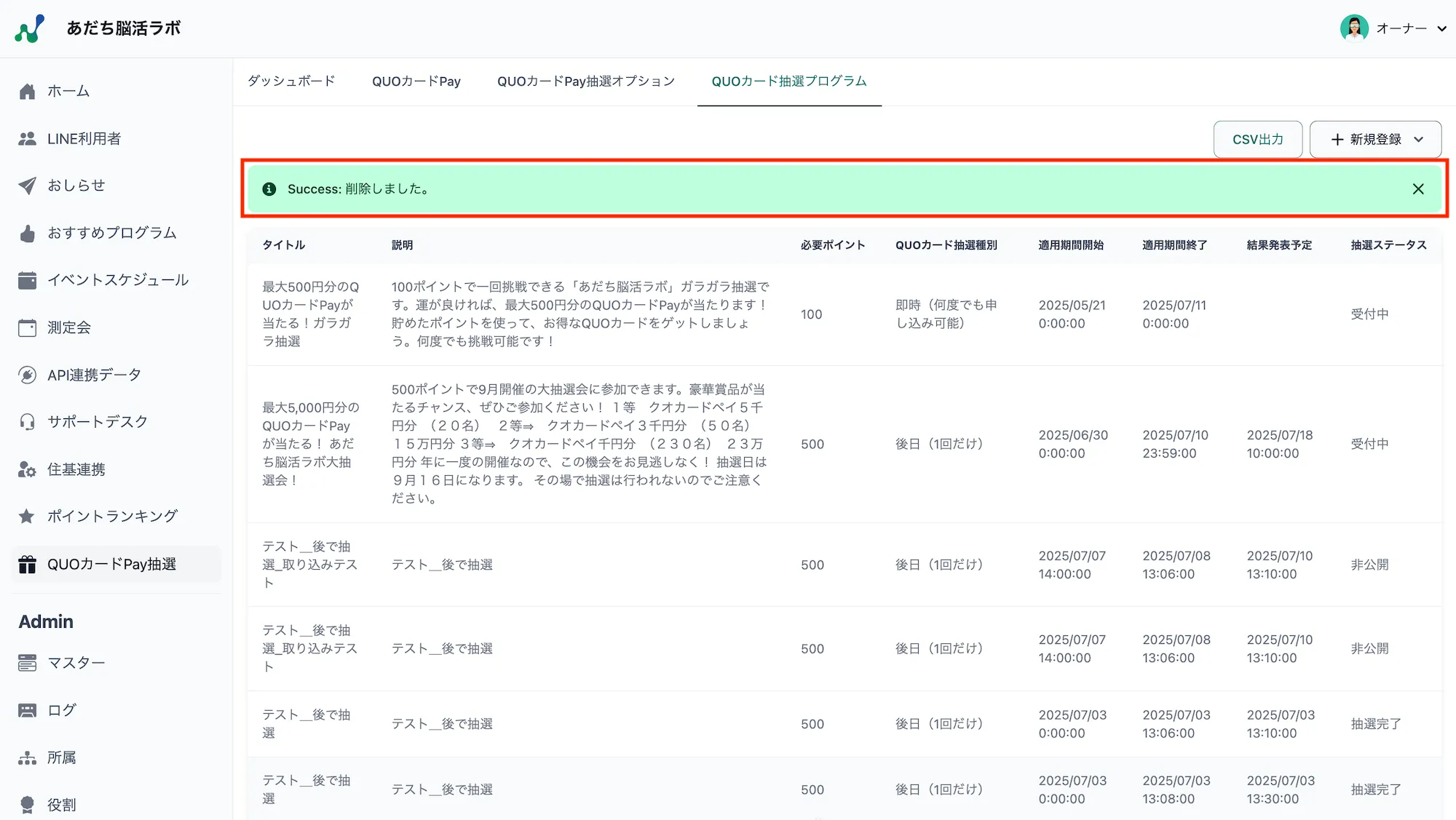Click the ポイントランキング star icon

(27, 516)
